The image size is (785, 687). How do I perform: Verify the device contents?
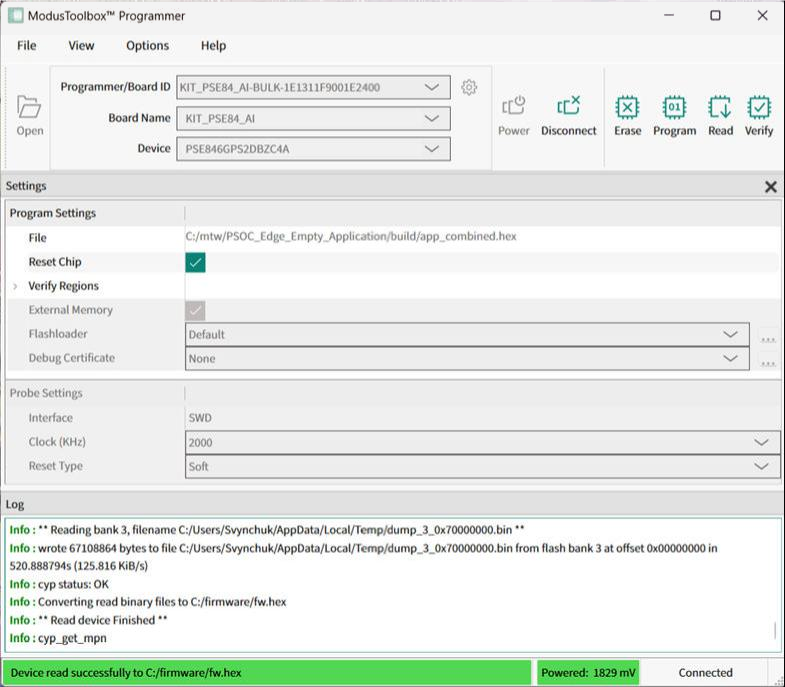[x=759, y=116]
